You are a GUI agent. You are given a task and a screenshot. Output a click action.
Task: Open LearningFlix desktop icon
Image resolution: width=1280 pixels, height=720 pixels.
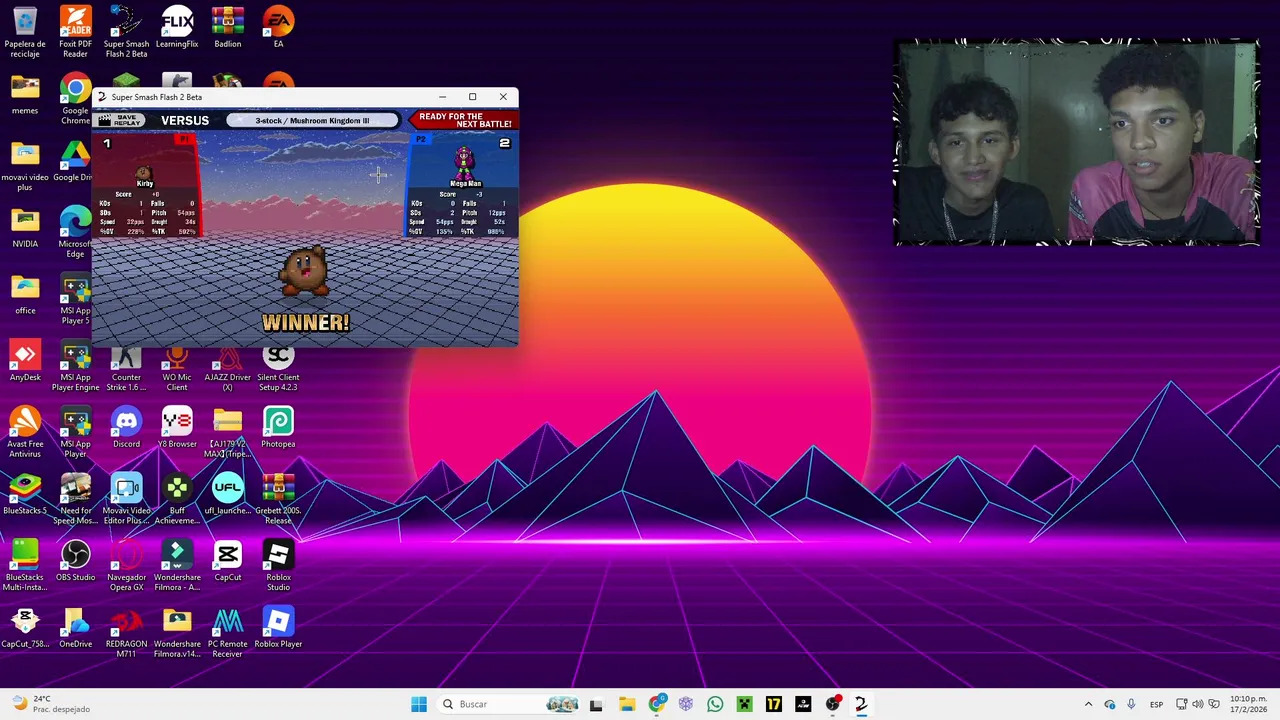(x=177, y=27)
